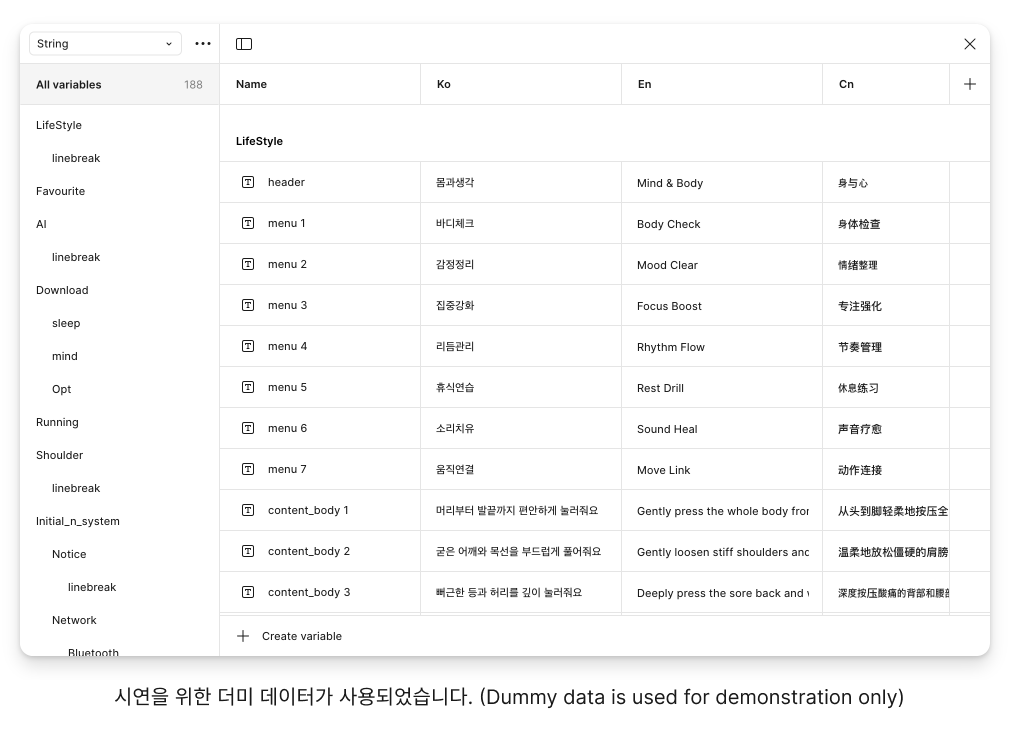The height and width of the screenshot is (732, 1009).
Task: Select the Korean value for menu 5
Action: click(455, 387)
